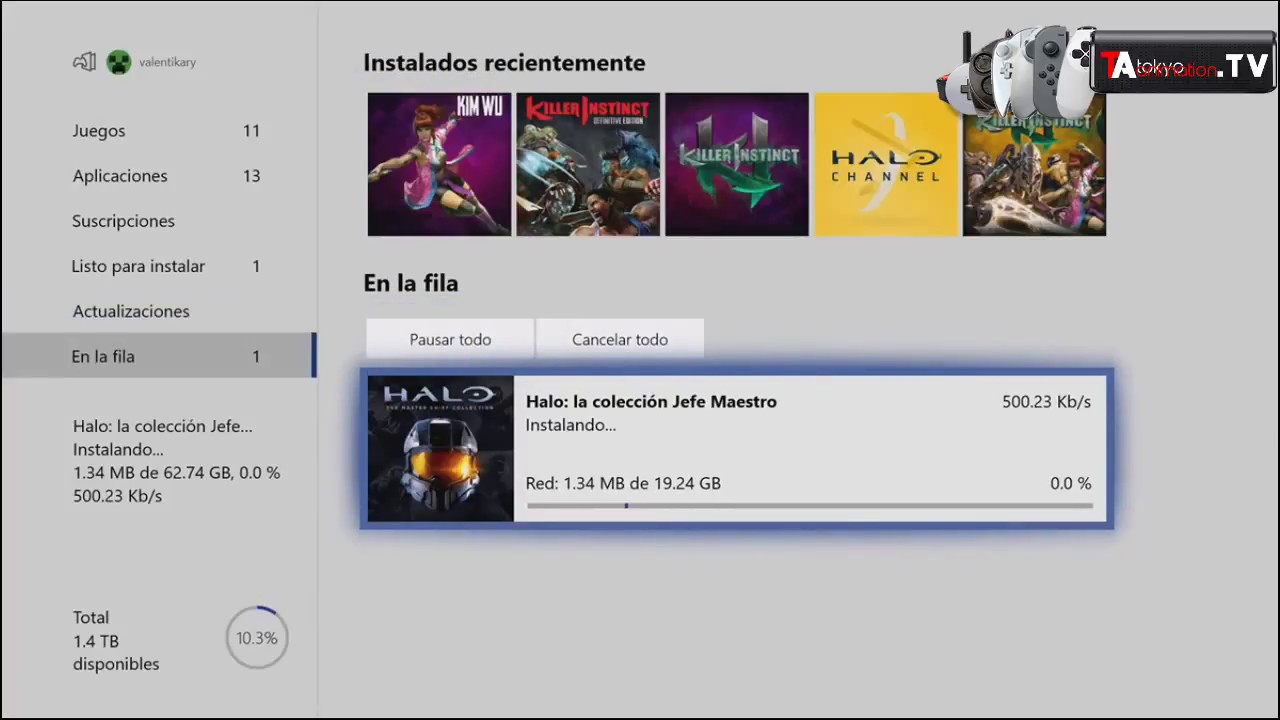Select Suscripciones in sidebar
The image size is (1280, 720).
(158, 221)
